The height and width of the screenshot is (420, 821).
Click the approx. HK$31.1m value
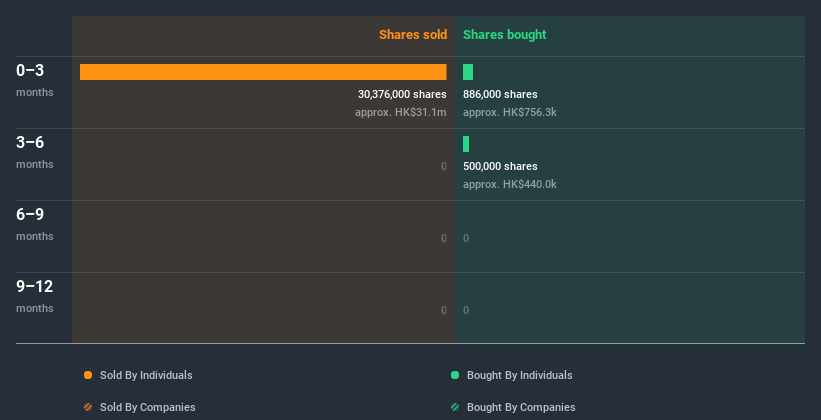(x=401, y=113)
